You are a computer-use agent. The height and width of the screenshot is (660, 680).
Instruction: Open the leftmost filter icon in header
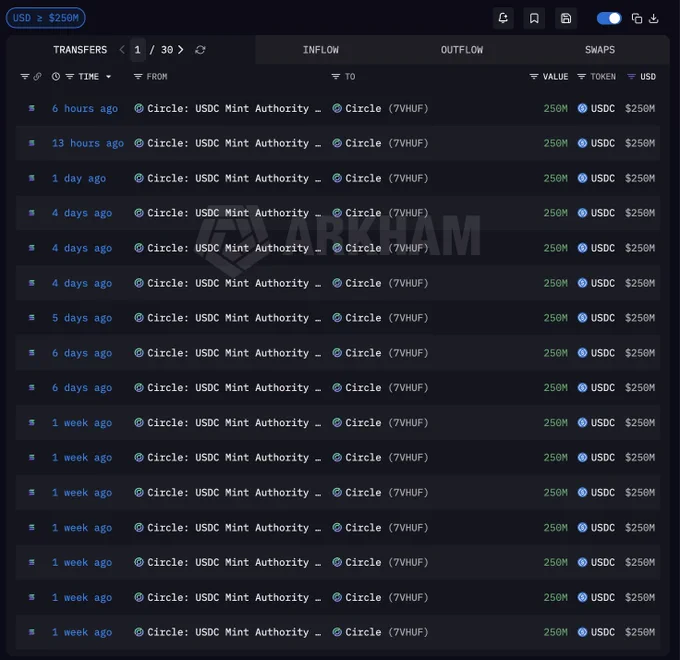25,77
